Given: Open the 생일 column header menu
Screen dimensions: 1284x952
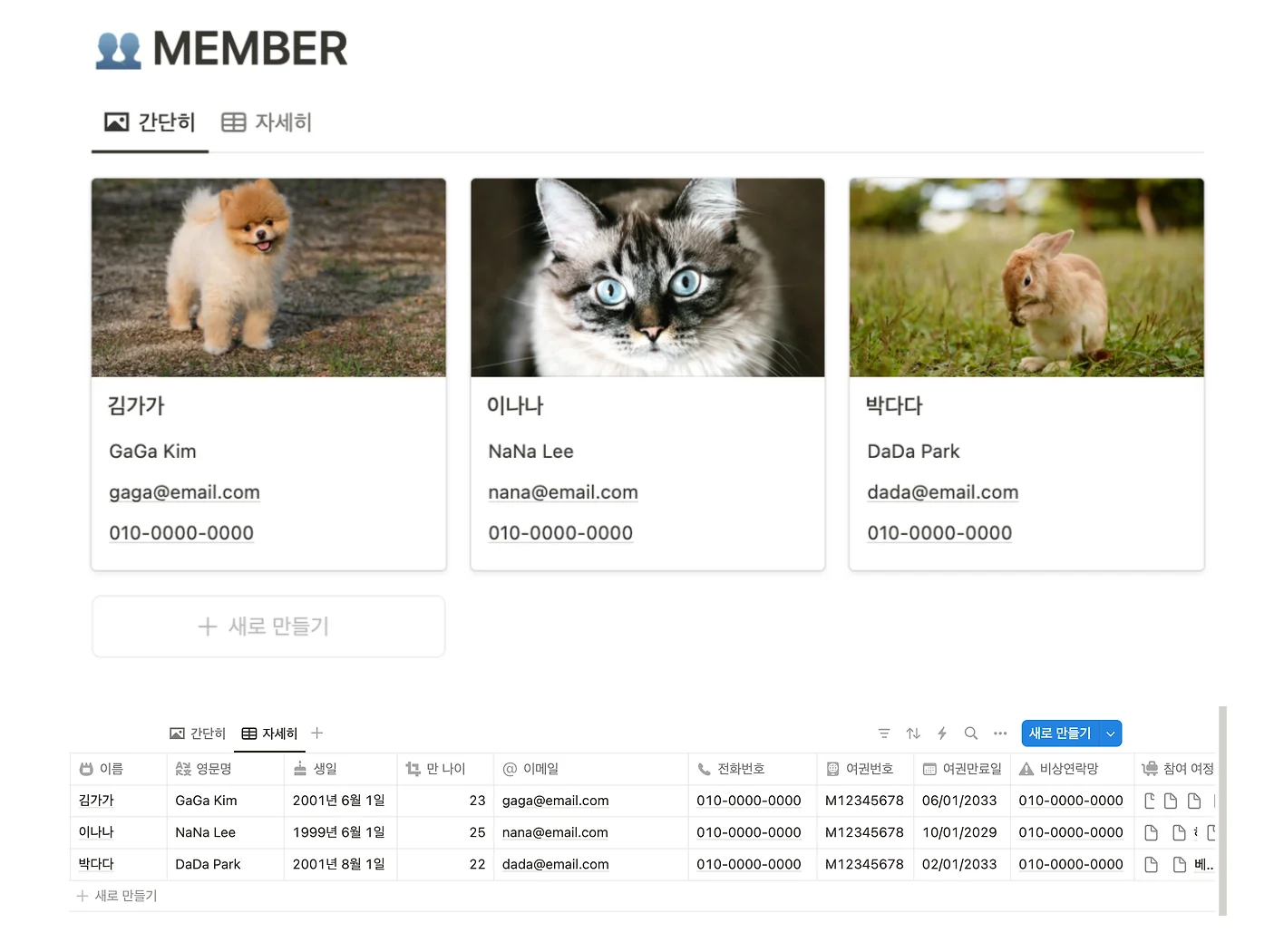Looking at the screenshot, I should pyautogui.click(x=340, y=769).
